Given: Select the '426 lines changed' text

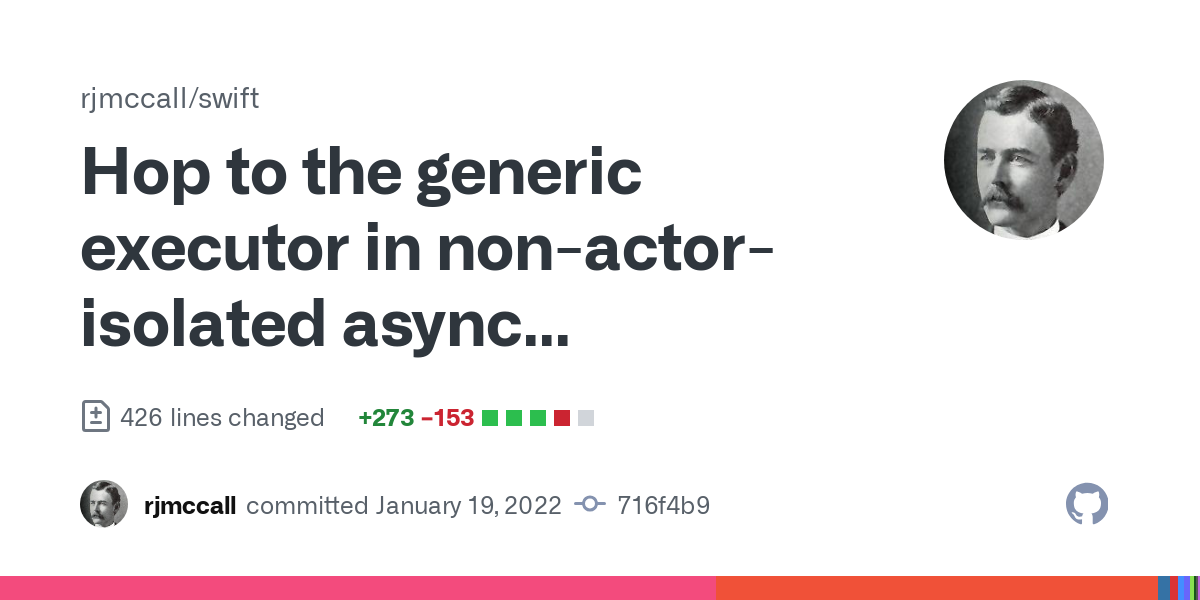Looking at the screenshot, I should coord(222,418).
